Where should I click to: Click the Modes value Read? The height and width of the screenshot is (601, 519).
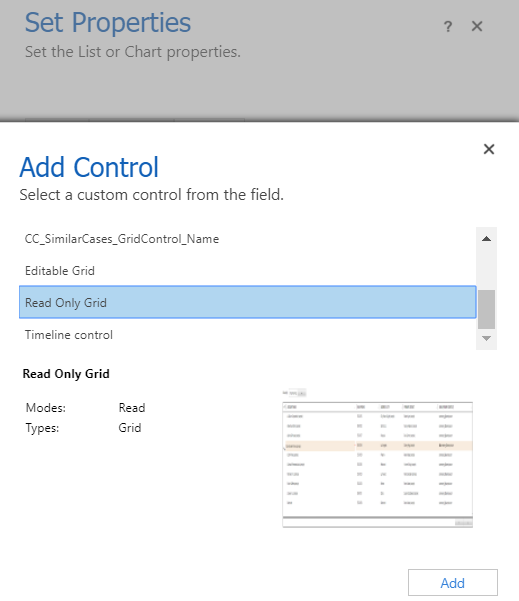click(x=132, y=407)
